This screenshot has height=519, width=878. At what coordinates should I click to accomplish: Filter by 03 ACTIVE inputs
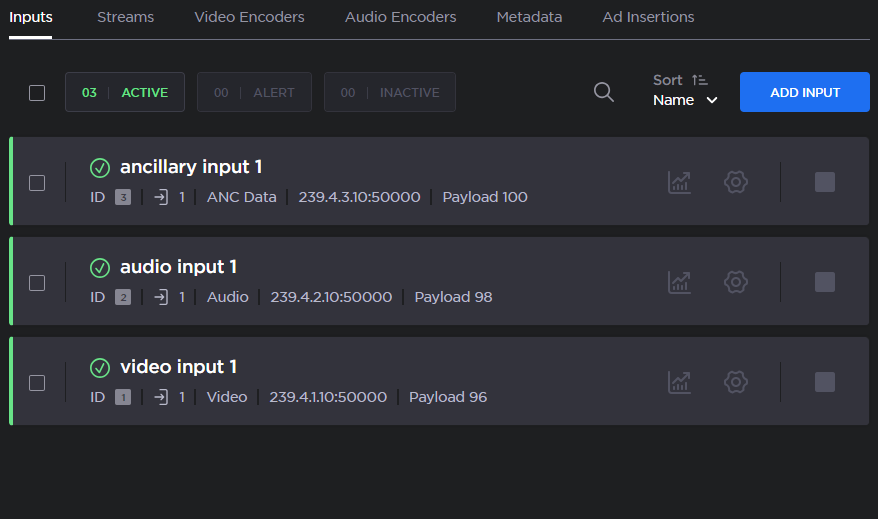(125, 92)
